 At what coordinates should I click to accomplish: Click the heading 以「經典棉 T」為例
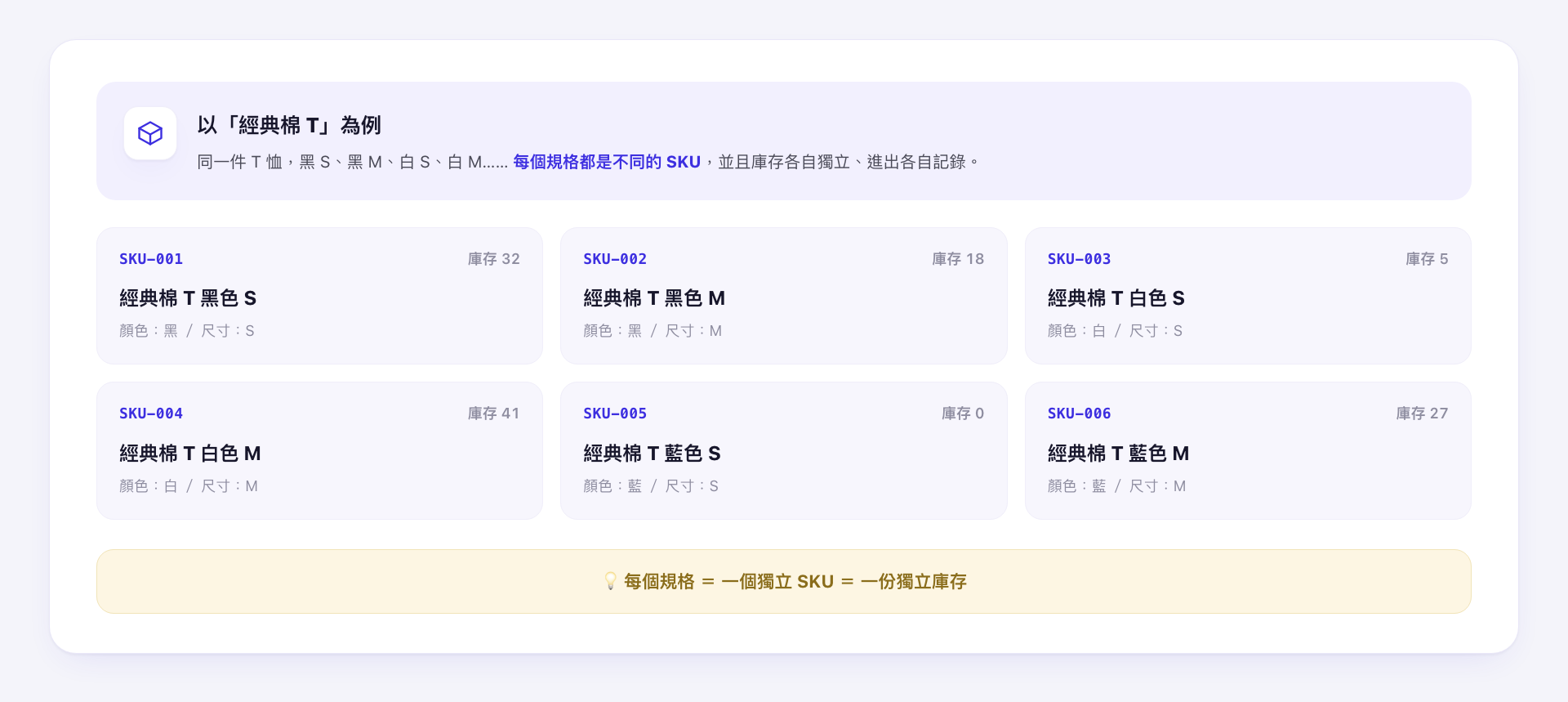289,125
